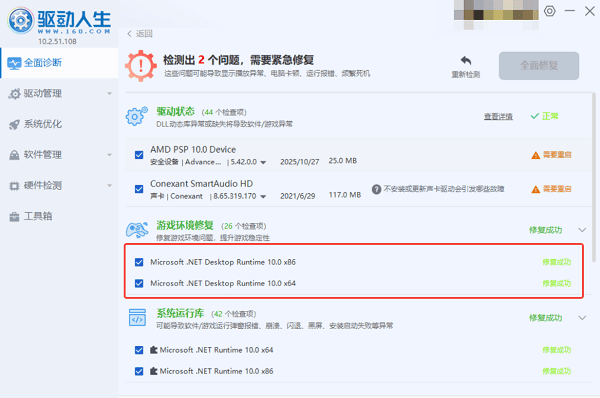This screenshot has height=398, width=600.
Task: Click the 重新检测 arrow icon
Action: pos(466,60)
